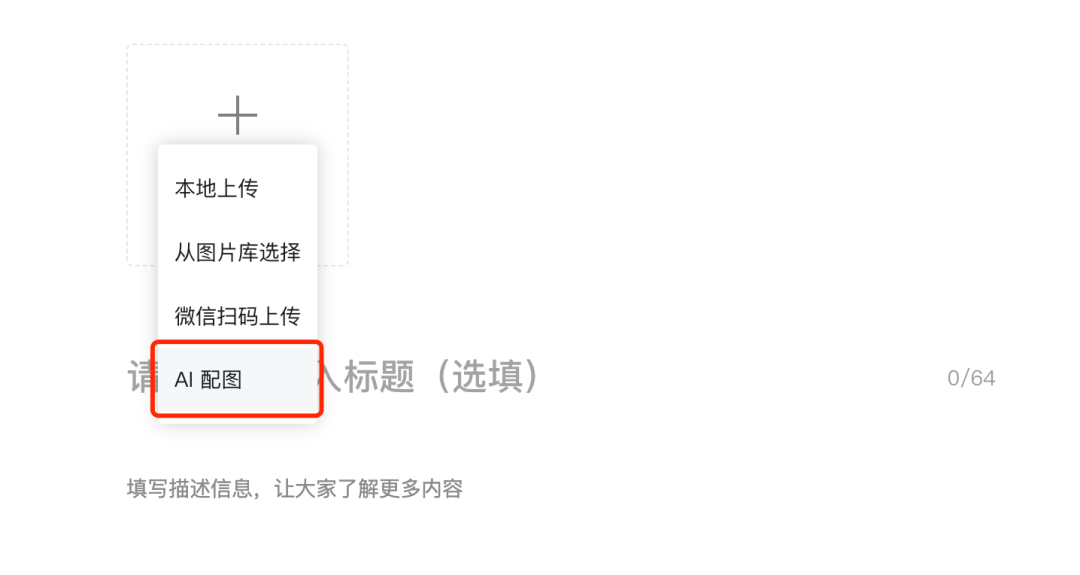Select the highlighted AI 配图 menu entry
This screenshot has width=1080, height=575.
coord(238,379)
